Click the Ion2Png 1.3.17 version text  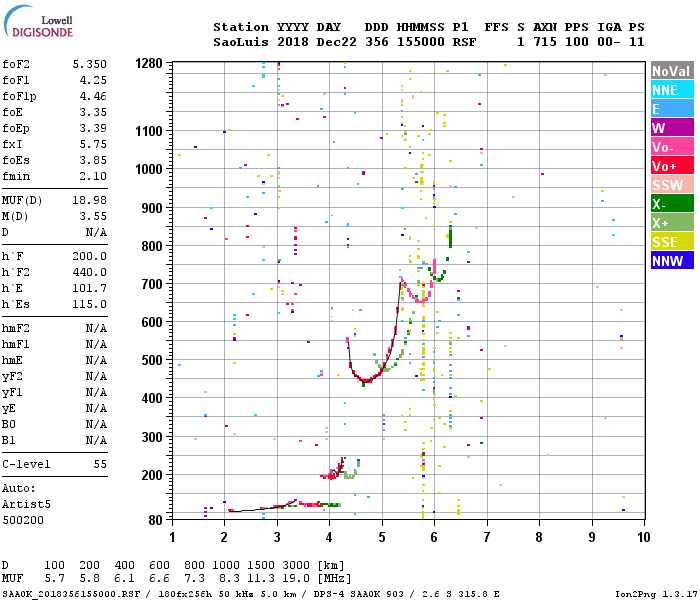656,594
